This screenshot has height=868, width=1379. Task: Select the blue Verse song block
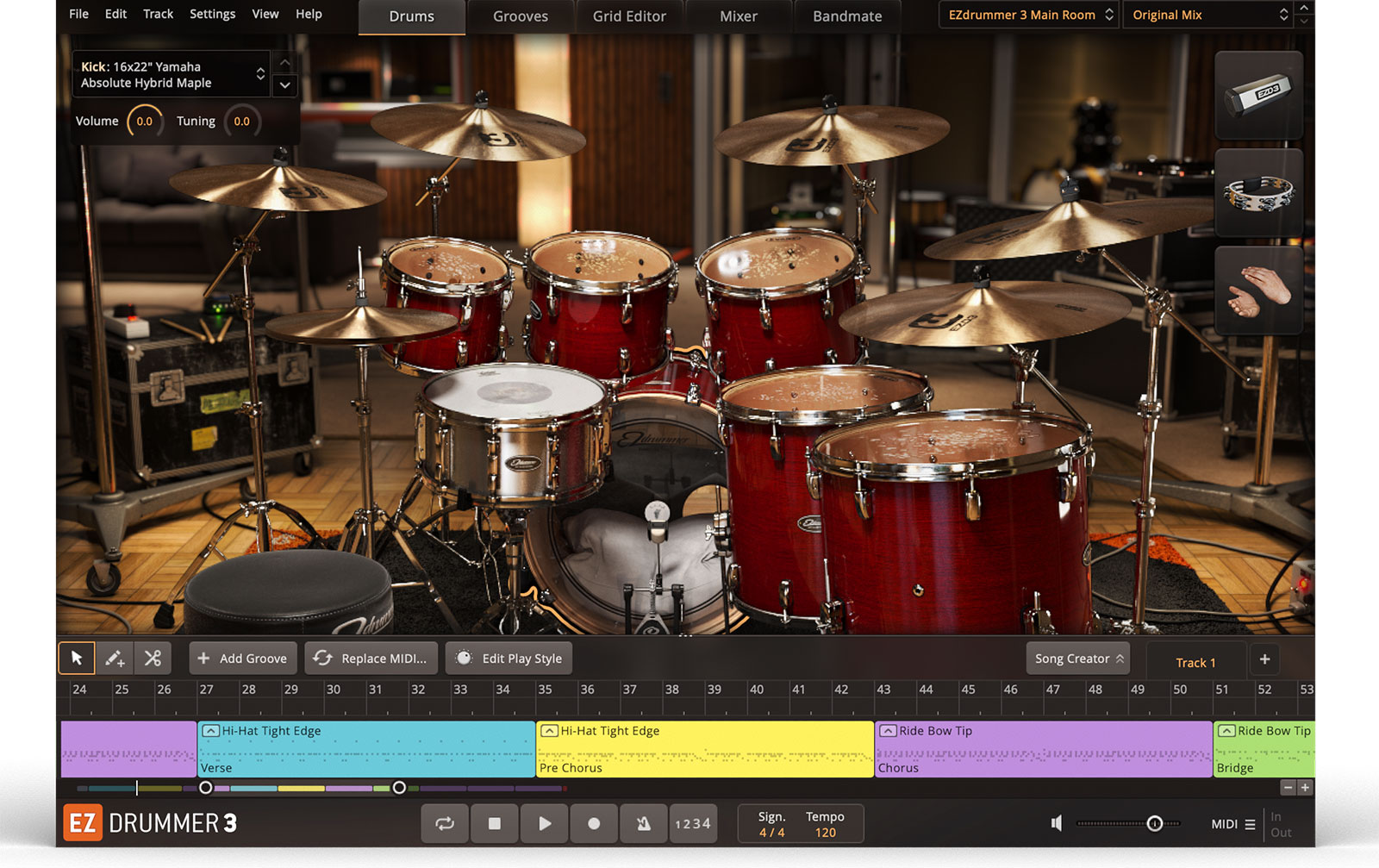click(x=366, y=749)
